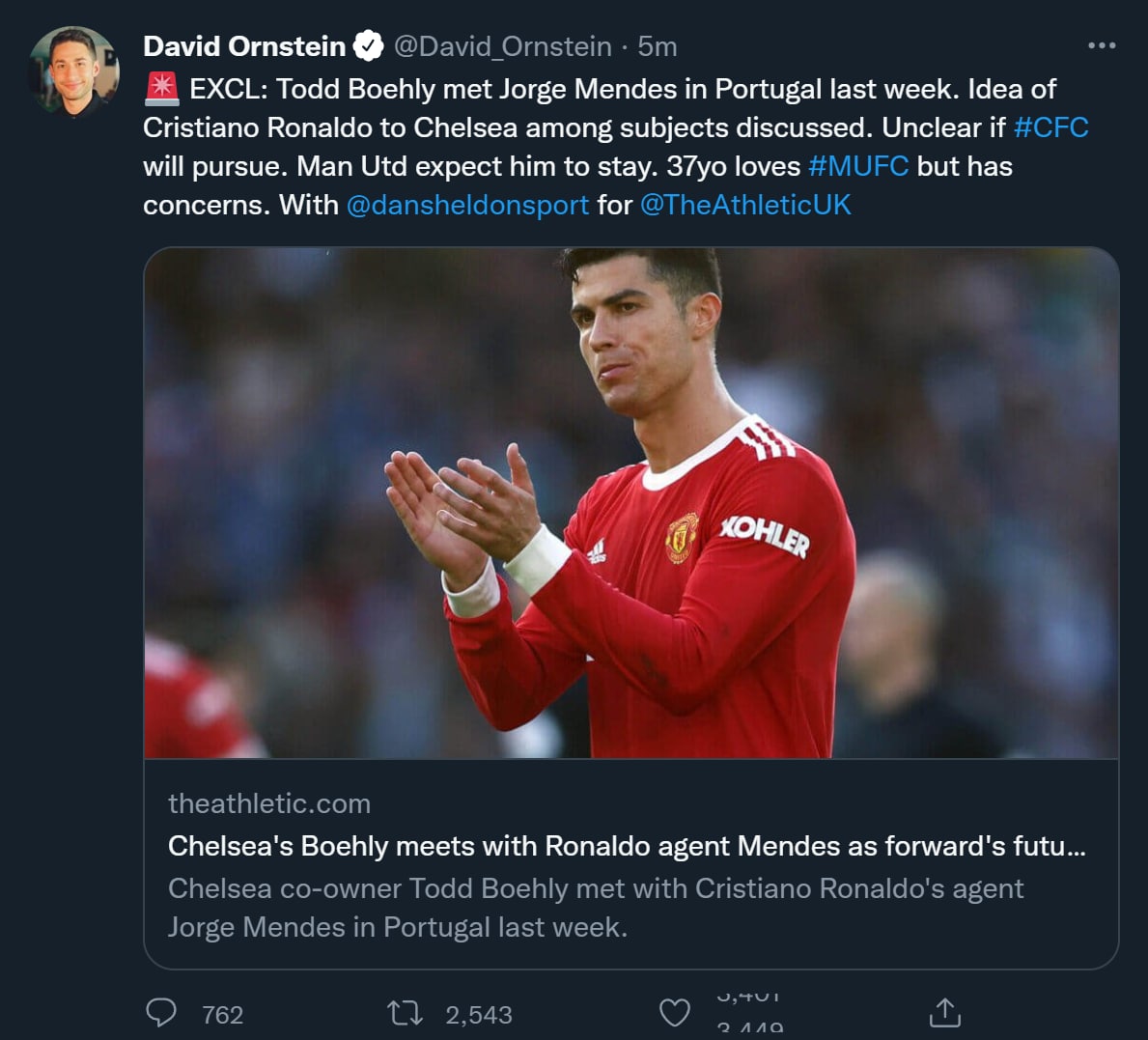Click the blue verified badge
1148x1040 pixels.
pyautogui.click(x=368, y=46)
